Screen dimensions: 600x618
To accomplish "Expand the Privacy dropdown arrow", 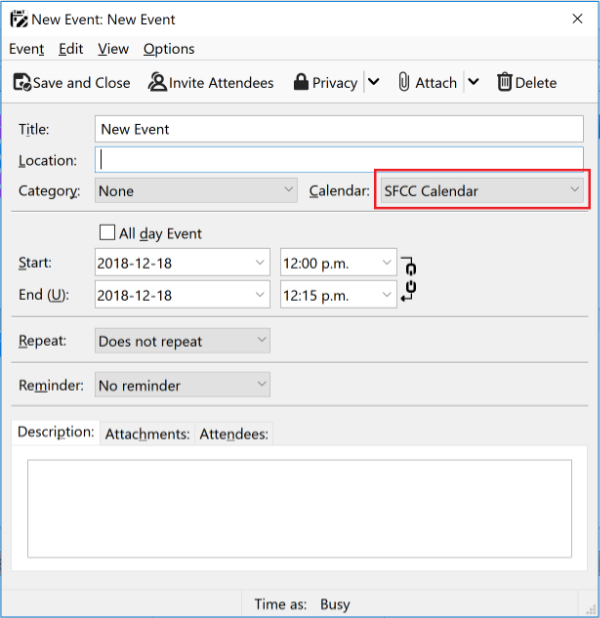I will 373,83.
